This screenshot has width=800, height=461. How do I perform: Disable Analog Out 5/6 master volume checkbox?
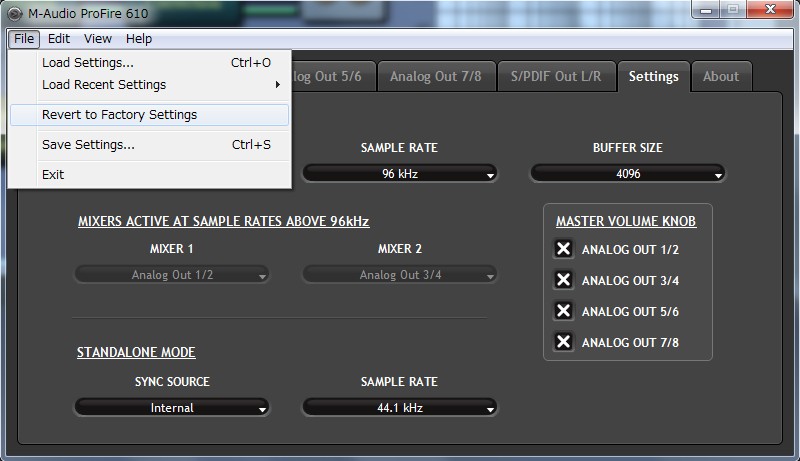564,311
